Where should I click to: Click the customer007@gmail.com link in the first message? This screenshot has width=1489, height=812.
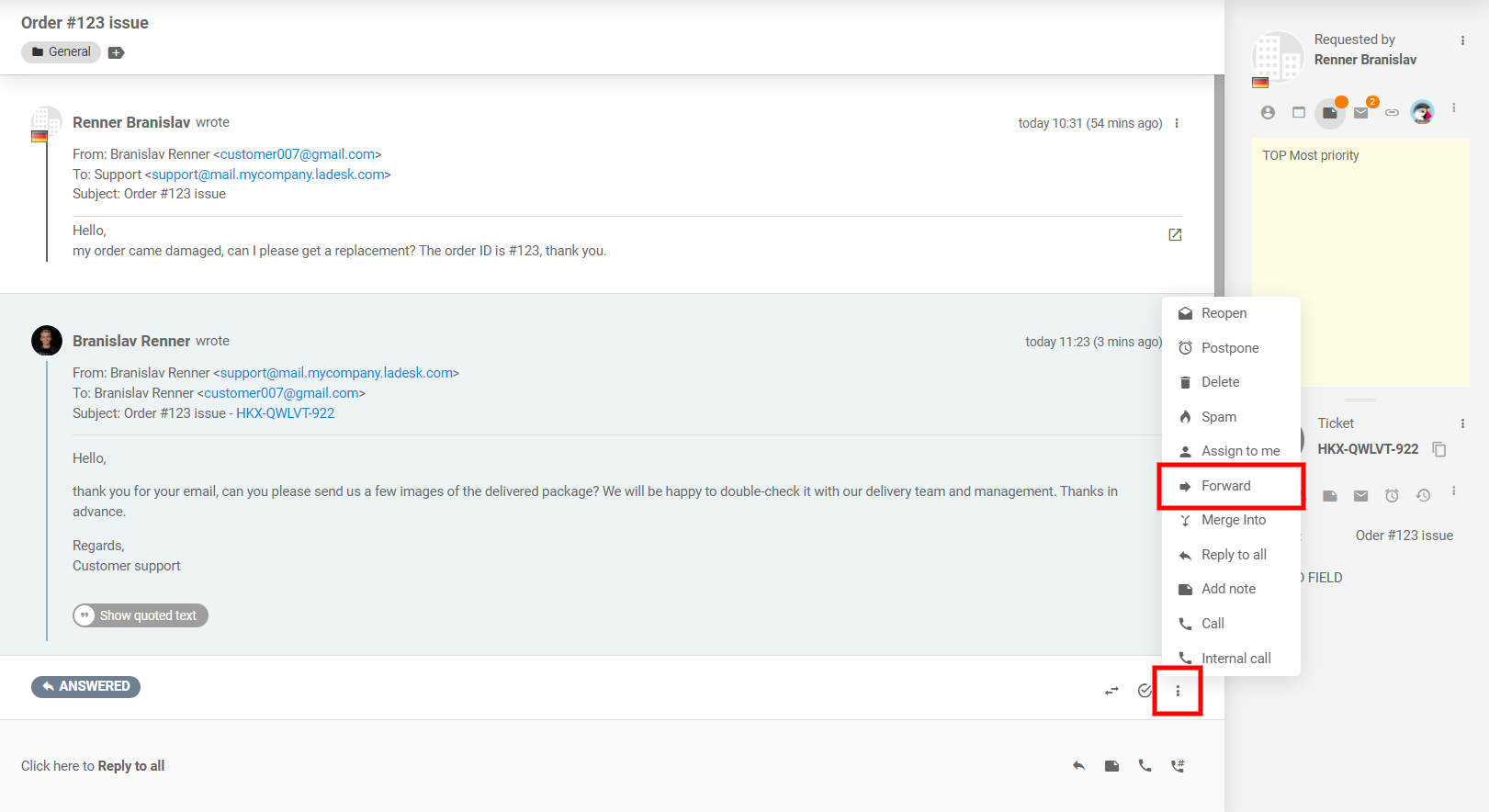(x=298, y=154)
